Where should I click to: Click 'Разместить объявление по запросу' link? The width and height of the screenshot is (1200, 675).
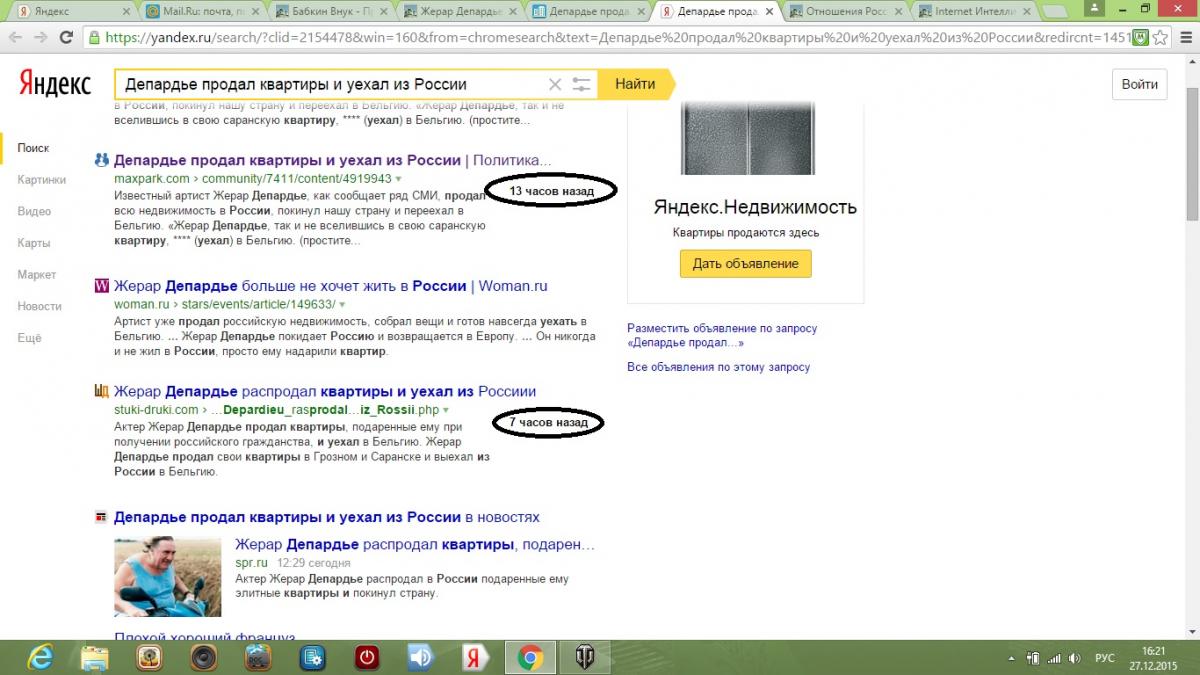pos(722,335)
